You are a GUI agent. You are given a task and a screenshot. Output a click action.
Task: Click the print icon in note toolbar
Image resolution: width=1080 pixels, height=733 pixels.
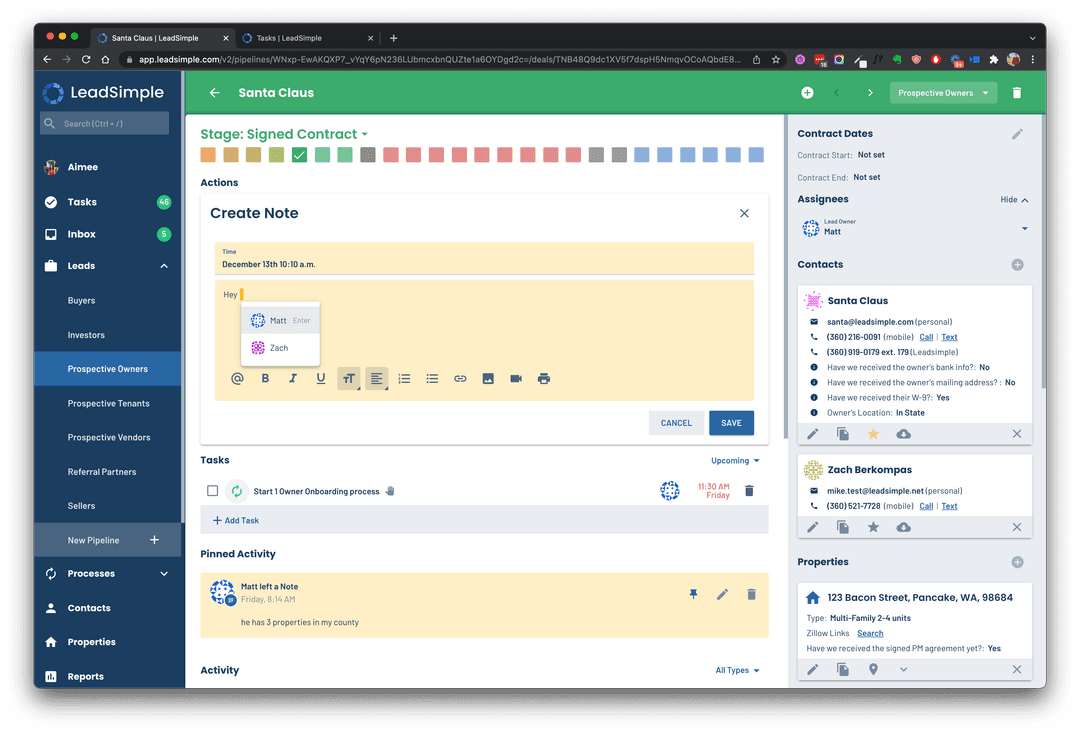click(544, 379)
